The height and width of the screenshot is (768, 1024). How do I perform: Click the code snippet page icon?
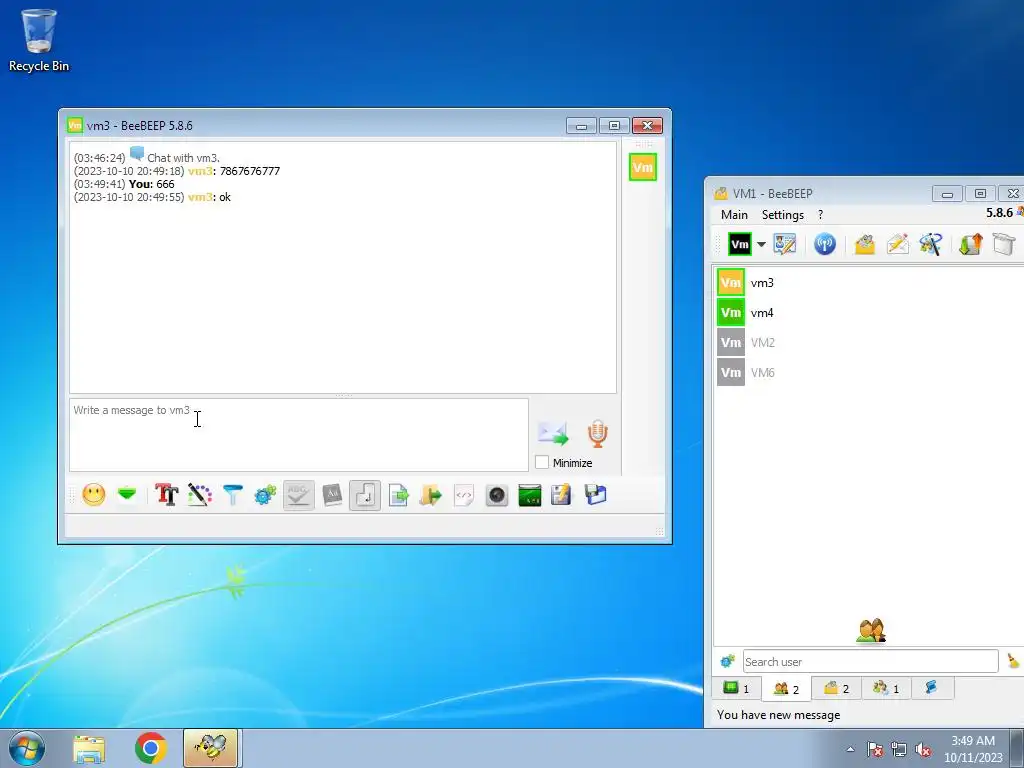[x=464, y=495]
